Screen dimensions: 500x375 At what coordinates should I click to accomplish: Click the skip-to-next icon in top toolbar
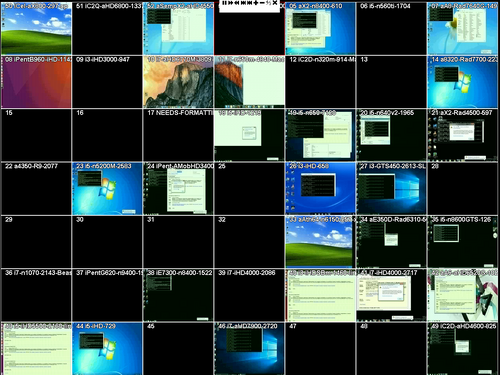point(243,3)
